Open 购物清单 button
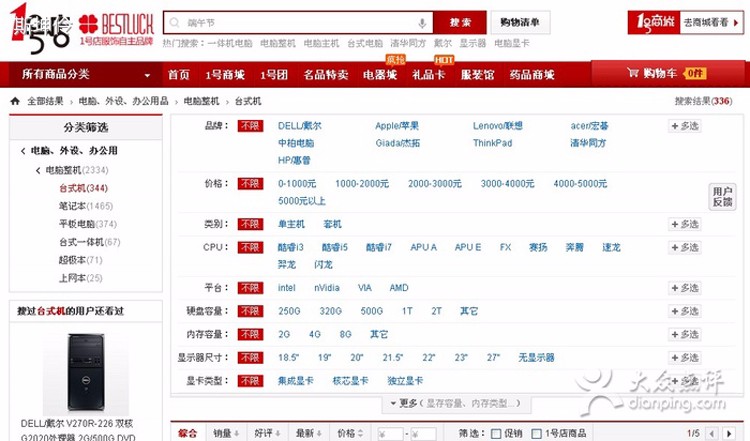750x441 pixels. 520,22
